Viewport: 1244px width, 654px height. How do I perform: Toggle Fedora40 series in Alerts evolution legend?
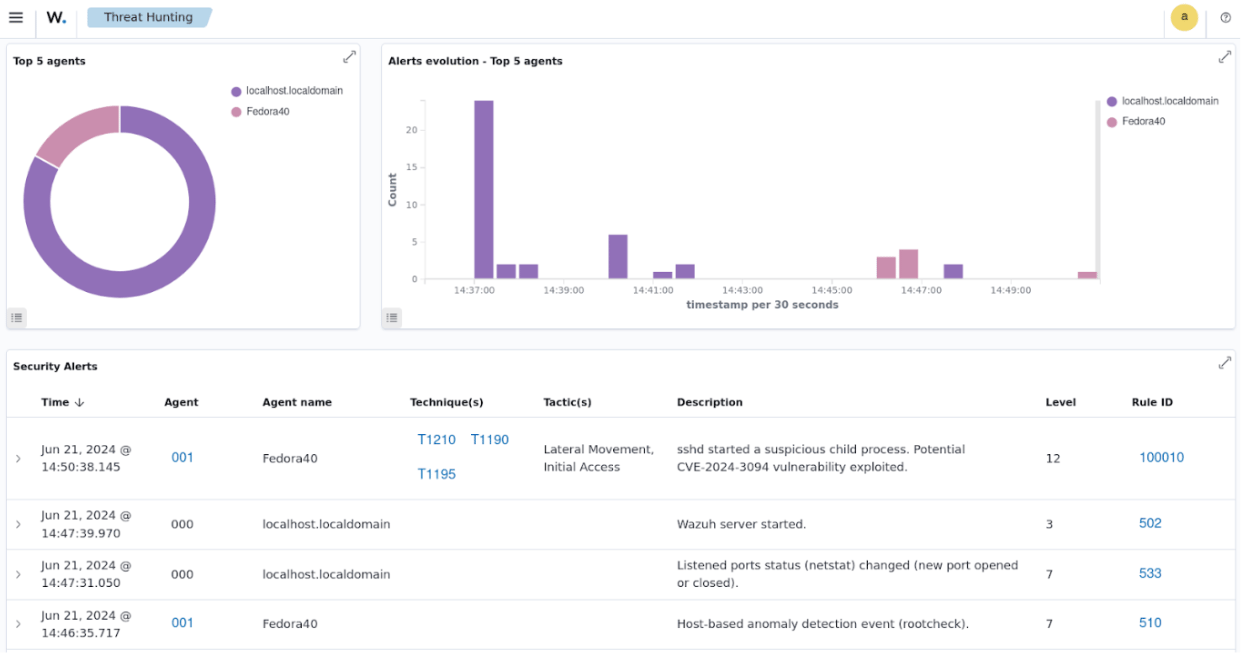[x=1143, y=121]
